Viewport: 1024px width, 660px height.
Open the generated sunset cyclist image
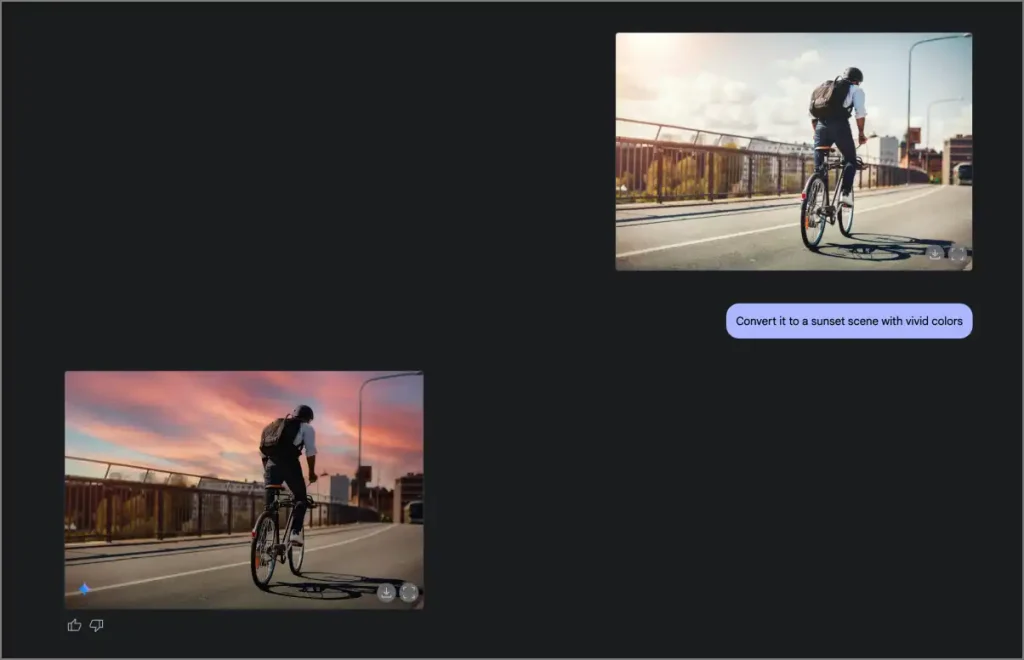[244, 490]
